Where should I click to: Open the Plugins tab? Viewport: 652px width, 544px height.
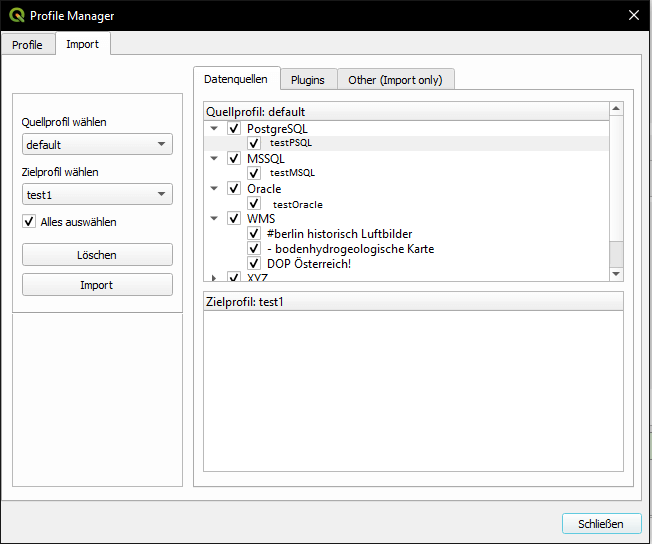308,80
